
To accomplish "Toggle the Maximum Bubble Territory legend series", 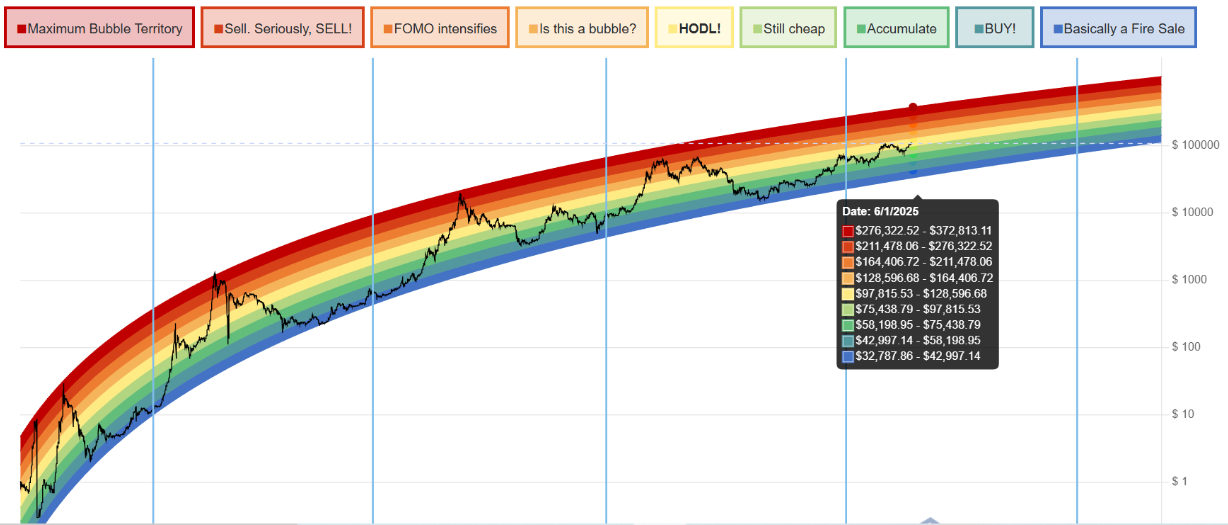I will point(99,28).
